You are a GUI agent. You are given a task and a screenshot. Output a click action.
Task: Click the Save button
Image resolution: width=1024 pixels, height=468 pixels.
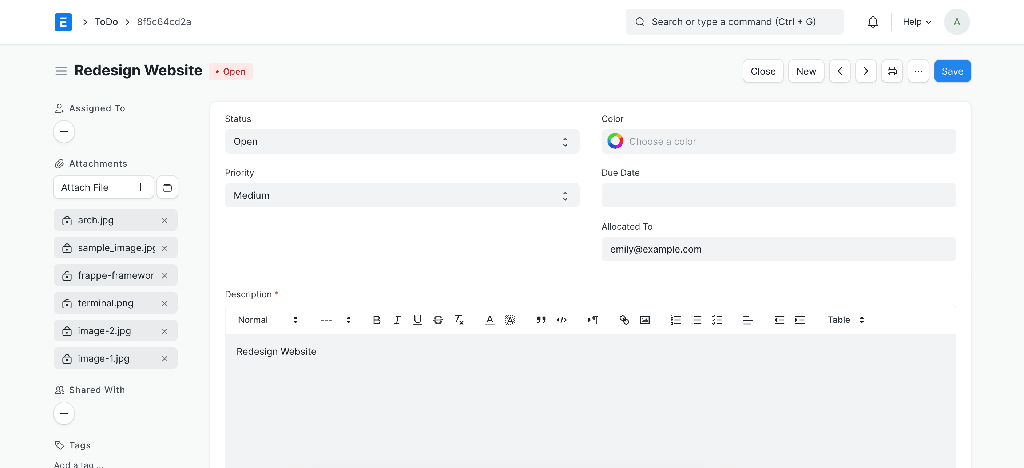click(x=952, y=71)
